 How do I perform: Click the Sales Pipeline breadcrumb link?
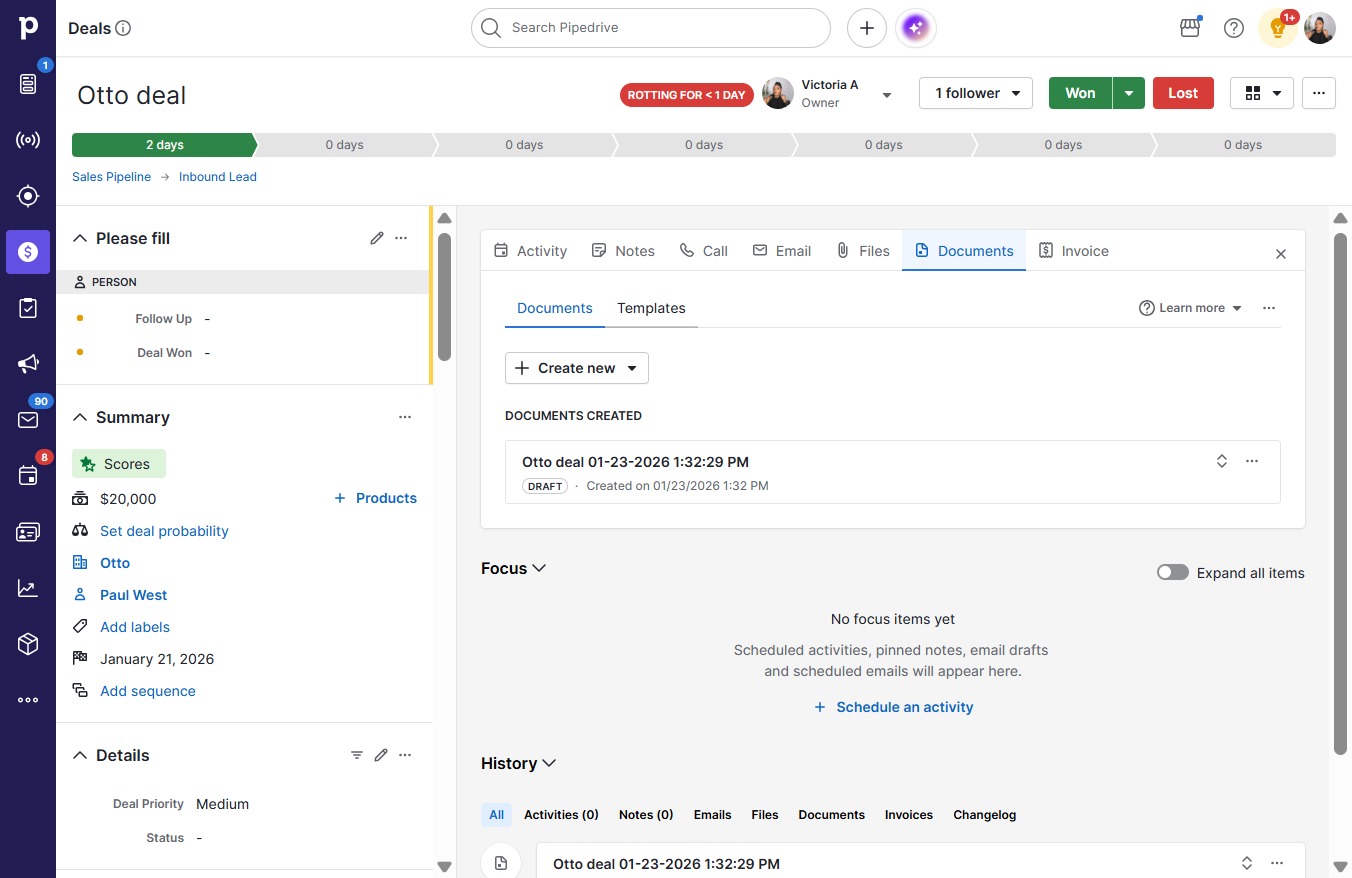pos(111,177)
